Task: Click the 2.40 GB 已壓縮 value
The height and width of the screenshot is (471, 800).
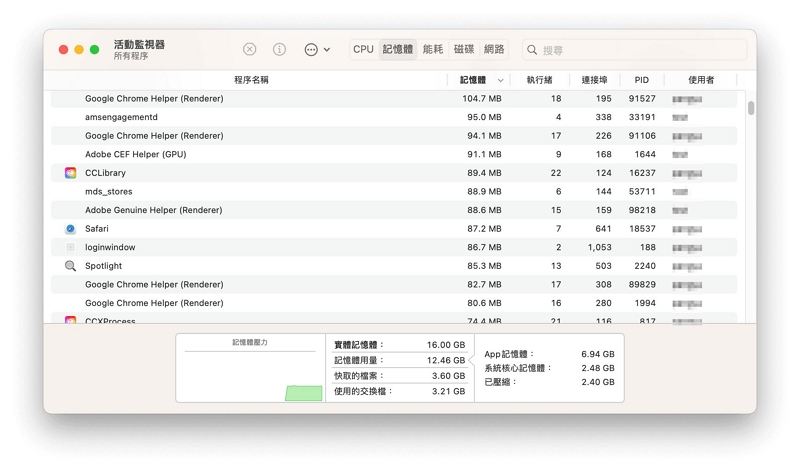Action: coord(597,382)
